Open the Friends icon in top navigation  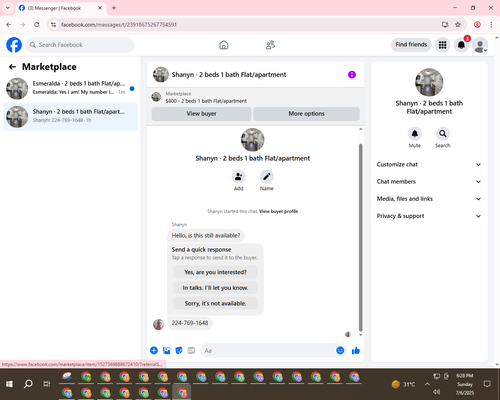point(270,45)
